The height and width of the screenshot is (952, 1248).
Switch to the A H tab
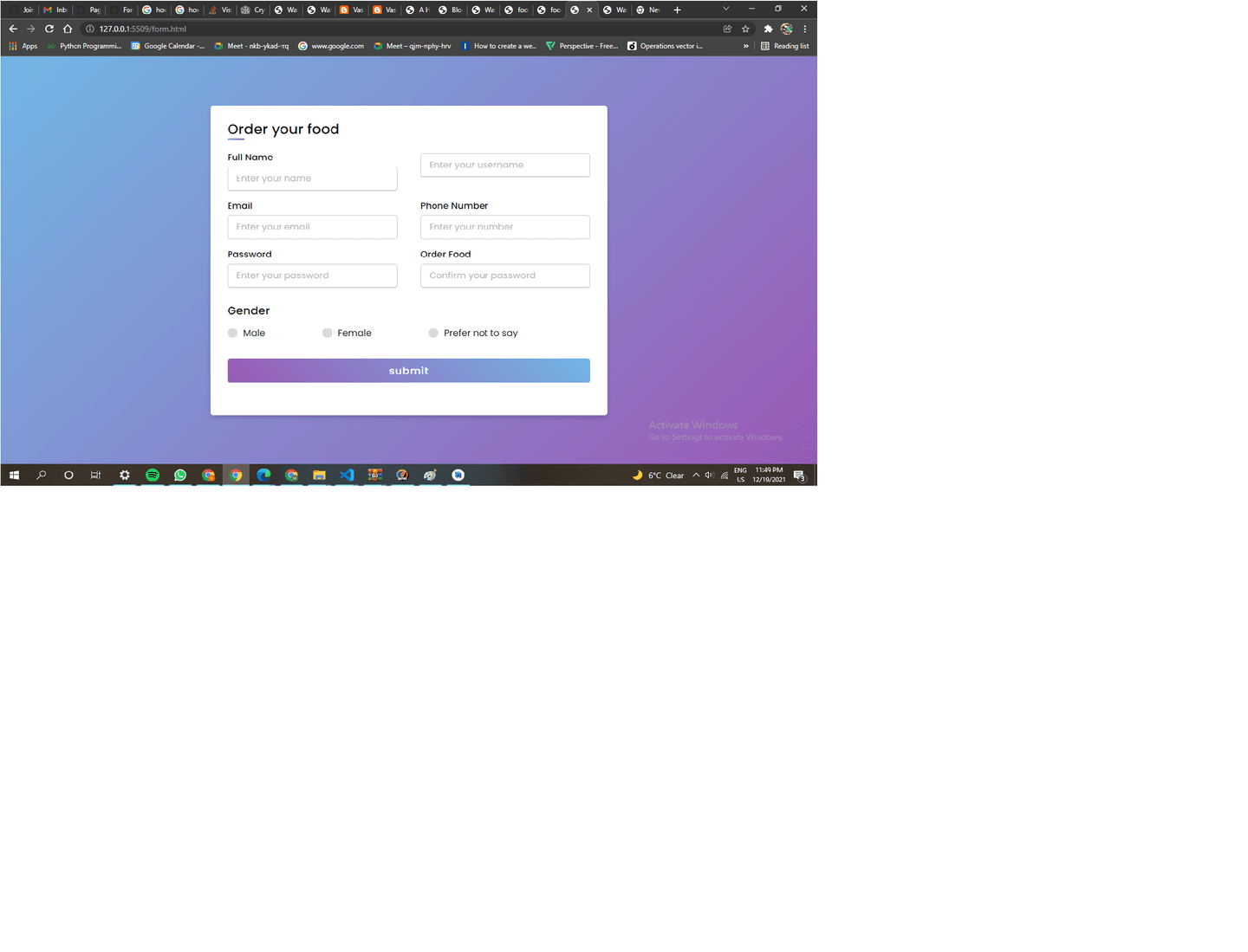[x=418, y=10]
